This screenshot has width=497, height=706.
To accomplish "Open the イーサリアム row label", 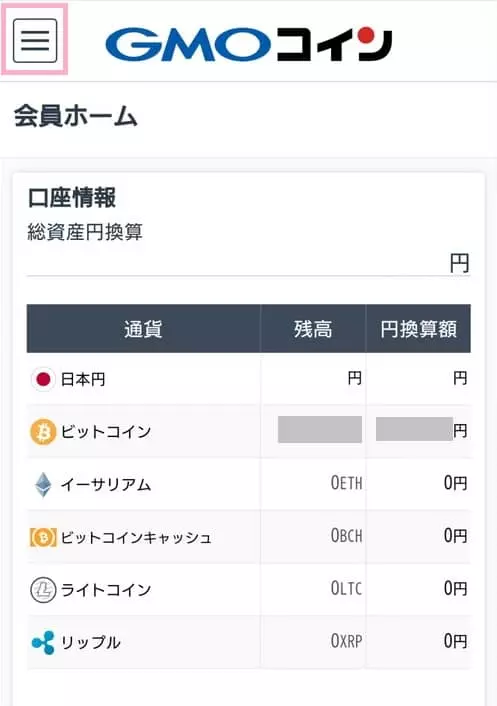I will 106,484.
